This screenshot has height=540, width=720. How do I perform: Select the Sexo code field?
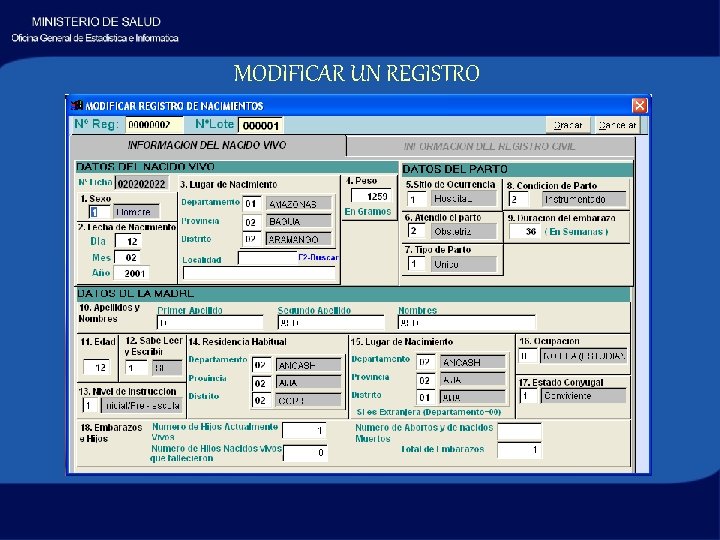point(99,212)
